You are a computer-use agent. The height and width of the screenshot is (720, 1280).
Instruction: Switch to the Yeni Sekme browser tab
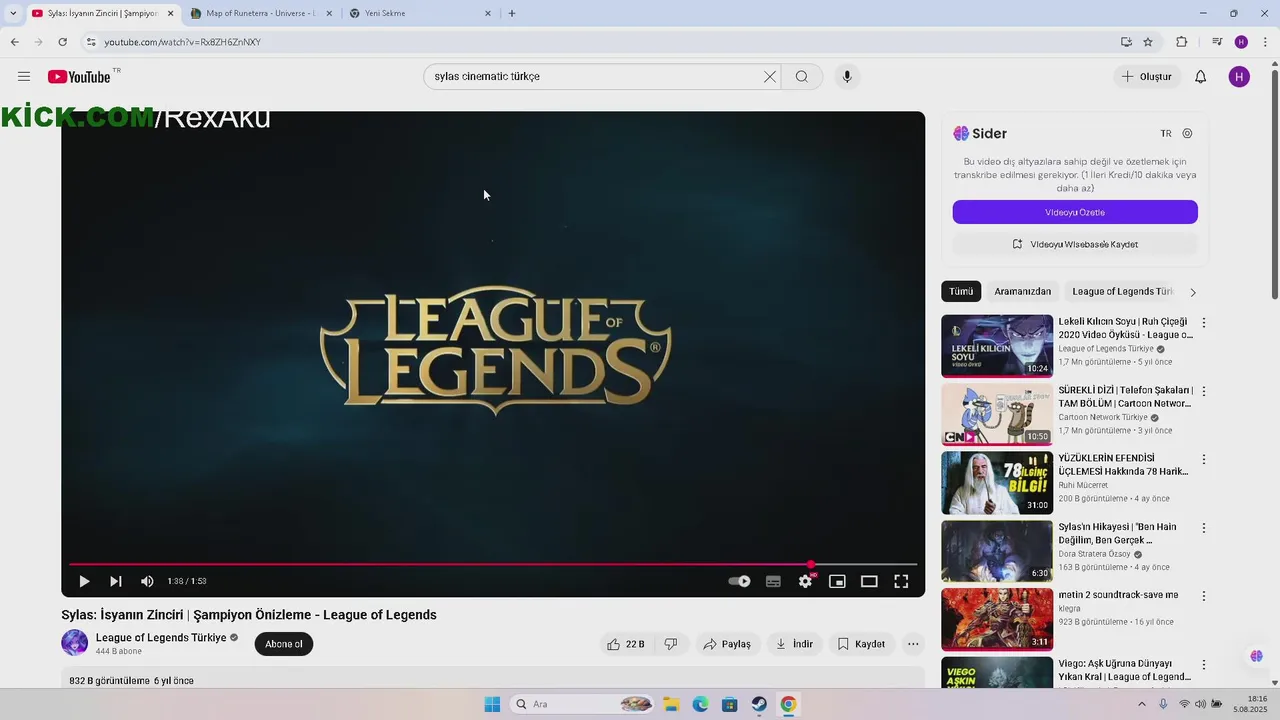[420, 13]
